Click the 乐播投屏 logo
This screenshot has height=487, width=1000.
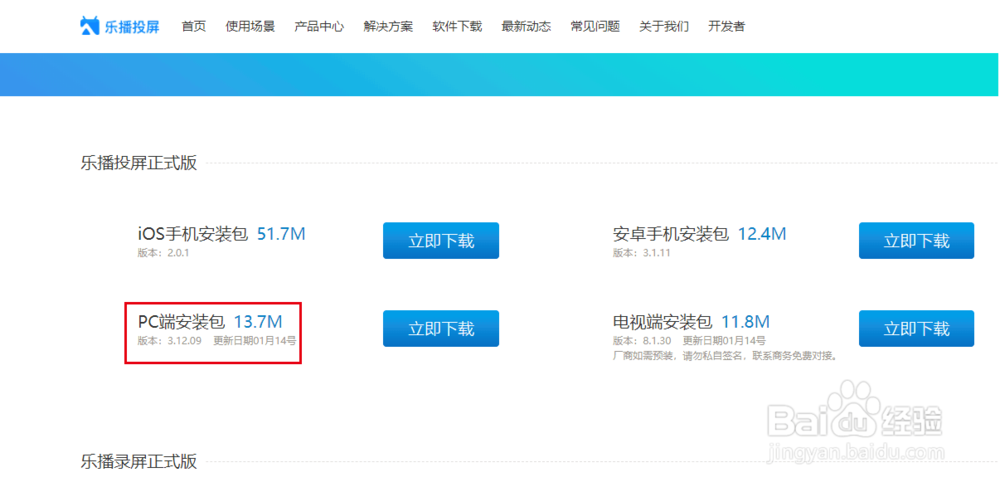point(119,26)
